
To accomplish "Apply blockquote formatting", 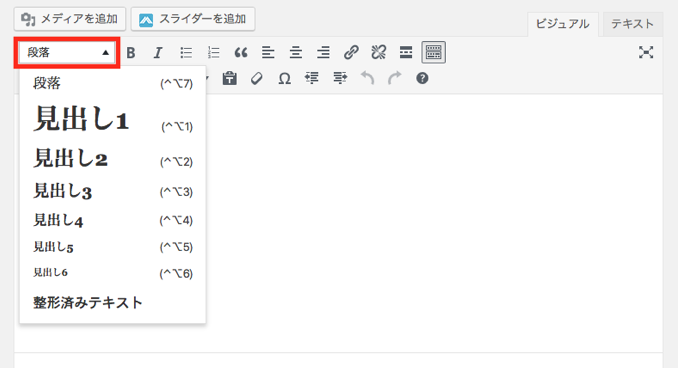I will pyautogui.click(x=241, y=53).
